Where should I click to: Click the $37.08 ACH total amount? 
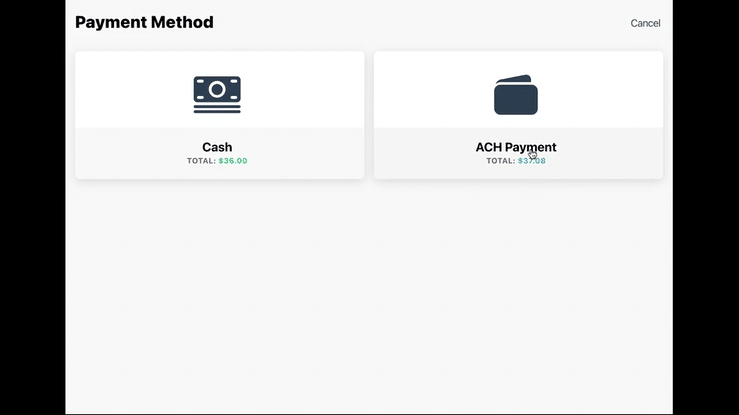[x=532, y=161]
